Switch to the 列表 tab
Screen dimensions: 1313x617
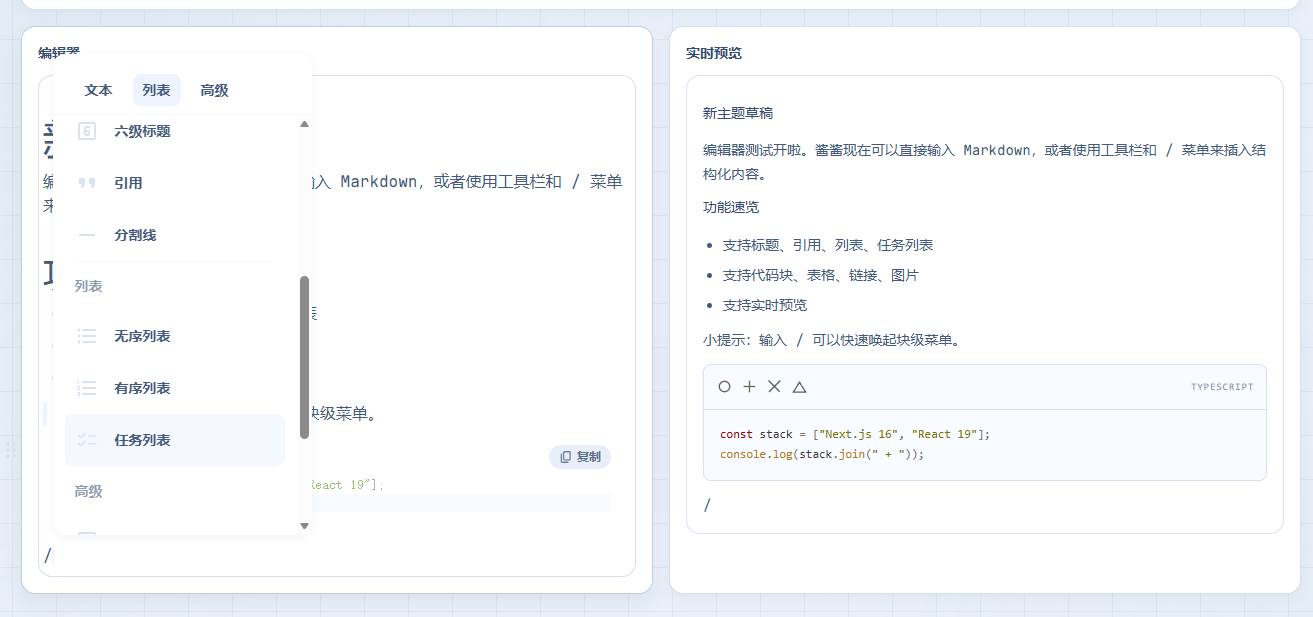click(156, 90)
